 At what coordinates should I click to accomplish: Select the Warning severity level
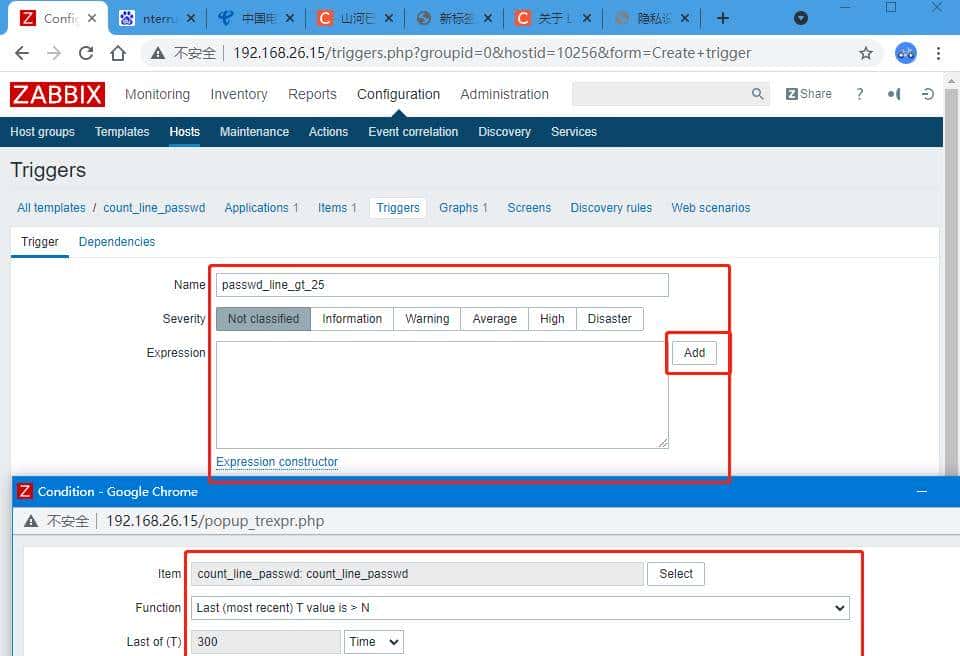coord(426,318)
